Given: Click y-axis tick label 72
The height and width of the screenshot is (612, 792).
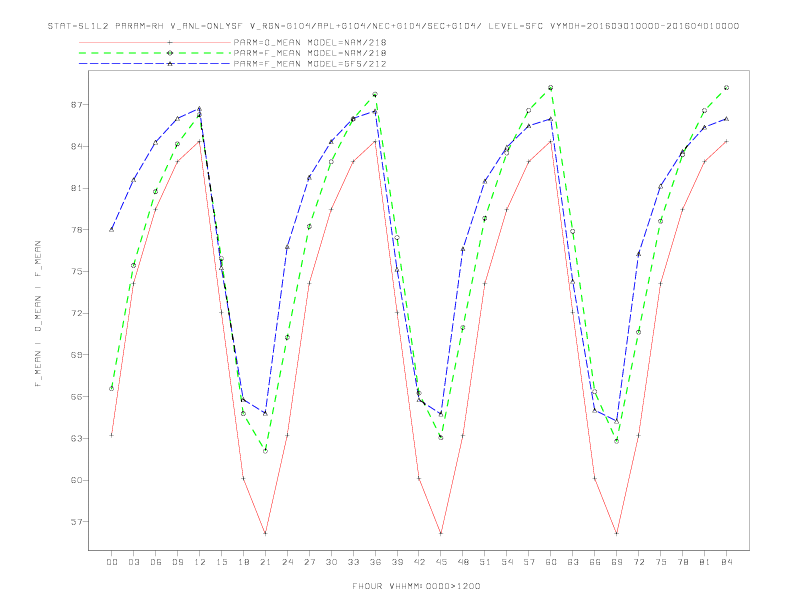Looking at the screenshot, I should coord(76,313).
